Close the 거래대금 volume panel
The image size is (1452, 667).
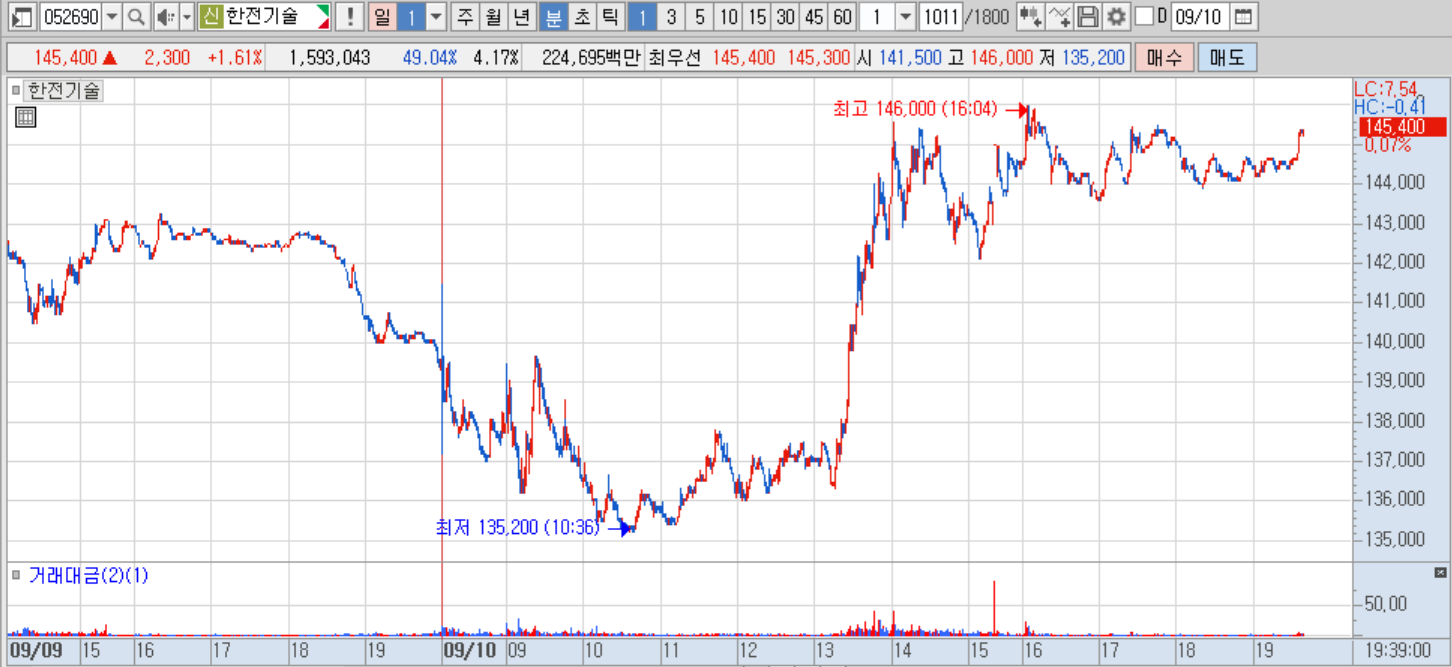tap(1440, 573)
